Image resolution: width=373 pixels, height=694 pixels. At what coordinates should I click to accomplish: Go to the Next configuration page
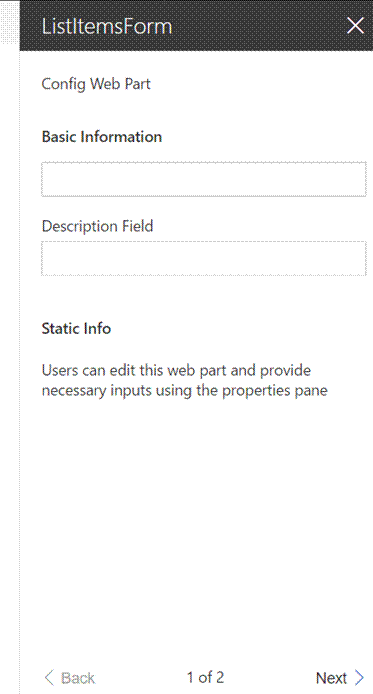click(x=340, y=677)
